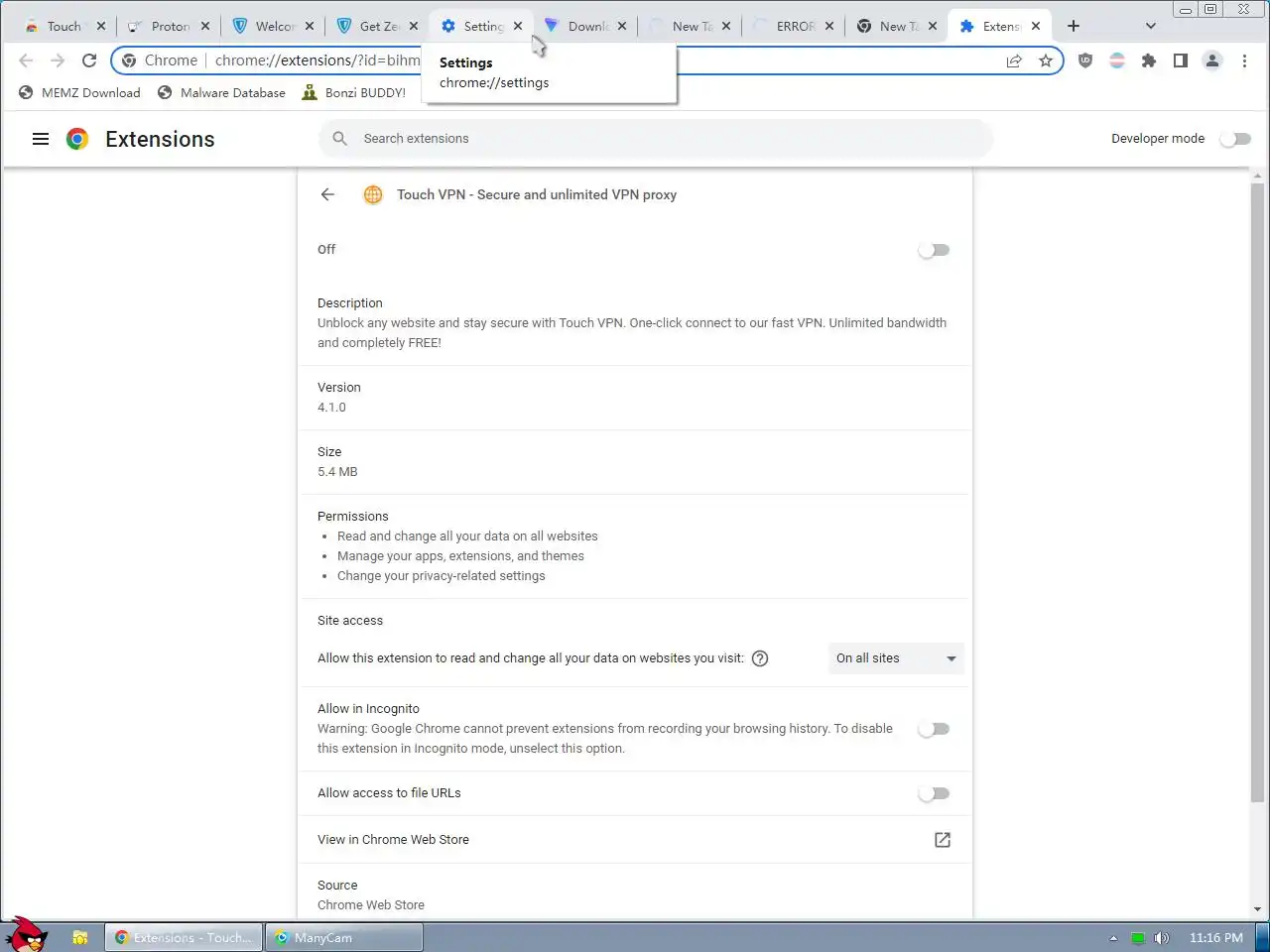The image size is (1270, 952).
Task: Click the Source value Chrome Web Store
Action: click(x=371, y=905)
